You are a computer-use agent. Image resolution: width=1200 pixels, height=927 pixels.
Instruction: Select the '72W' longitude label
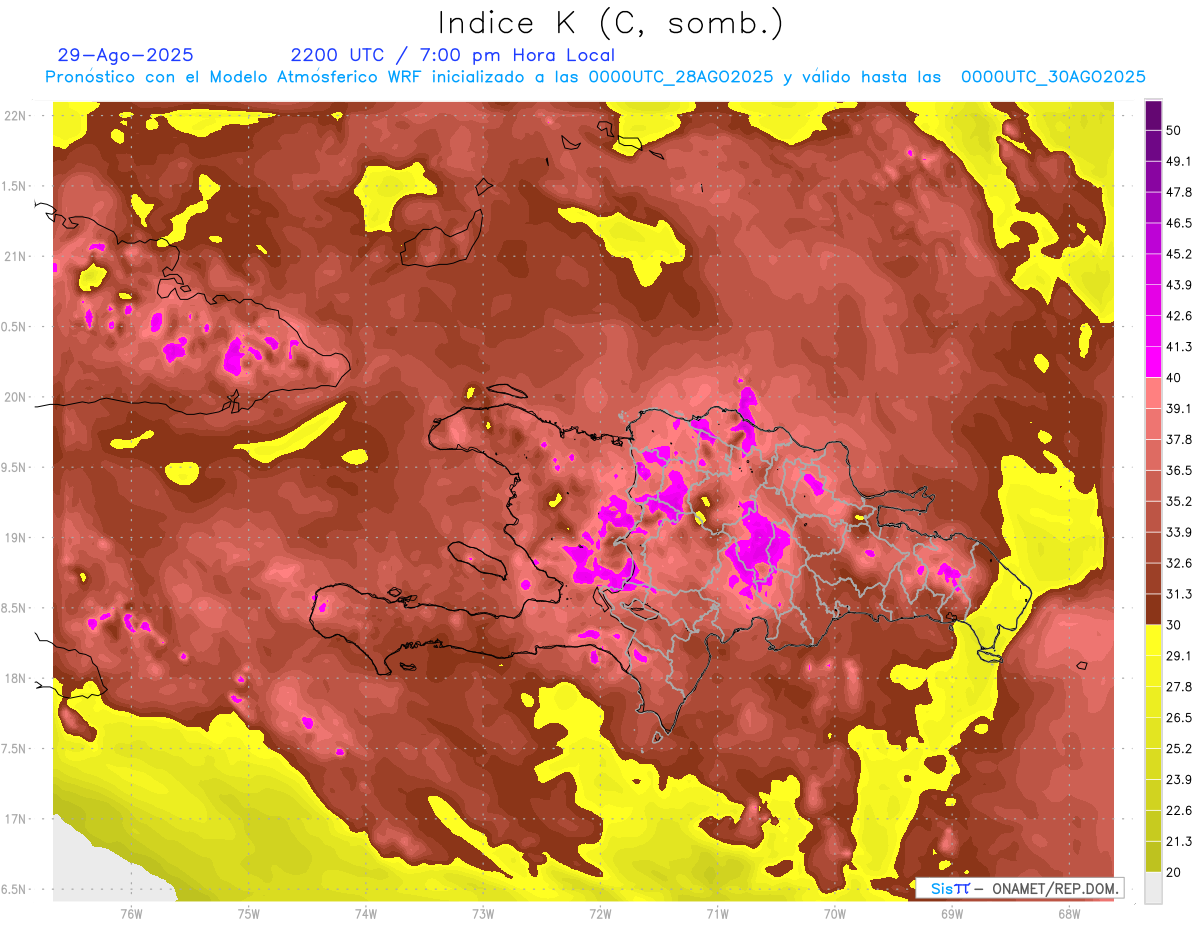(x=600, y=914)
